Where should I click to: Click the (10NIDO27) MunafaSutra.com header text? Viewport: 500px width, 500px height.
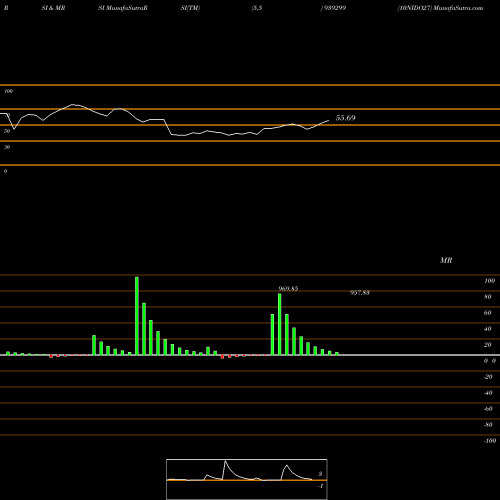point(440,8)
